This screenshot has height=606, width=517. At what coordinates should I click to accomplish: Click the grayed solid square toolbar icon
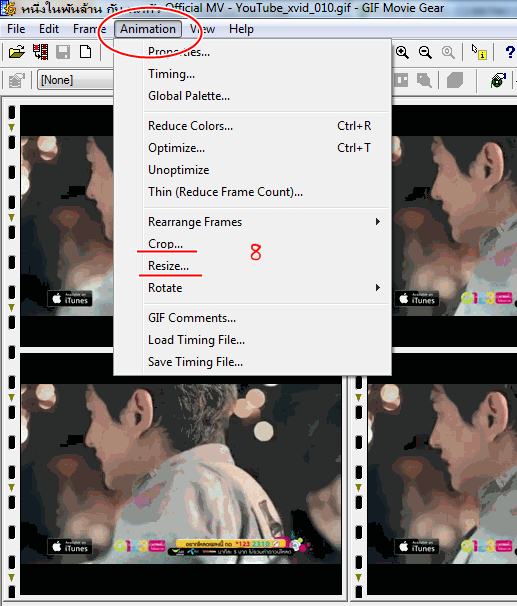click(x=455, y=80)
